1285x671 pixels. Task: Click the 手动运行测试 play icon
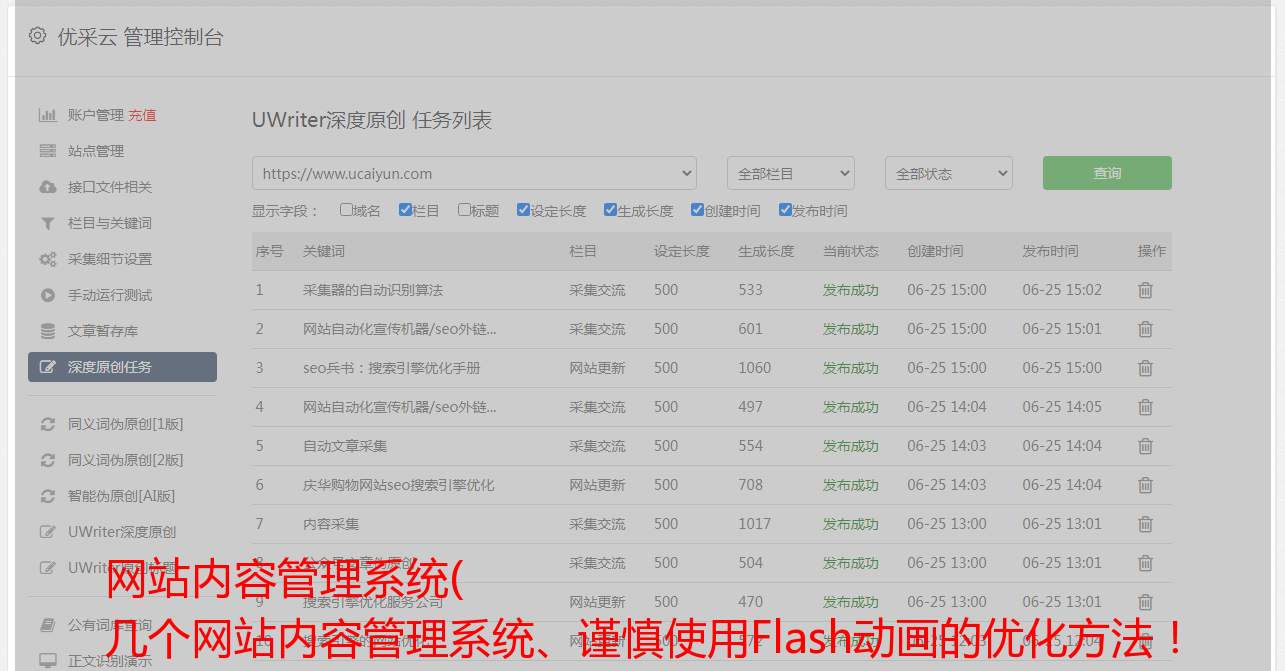(x=47, y=295)
